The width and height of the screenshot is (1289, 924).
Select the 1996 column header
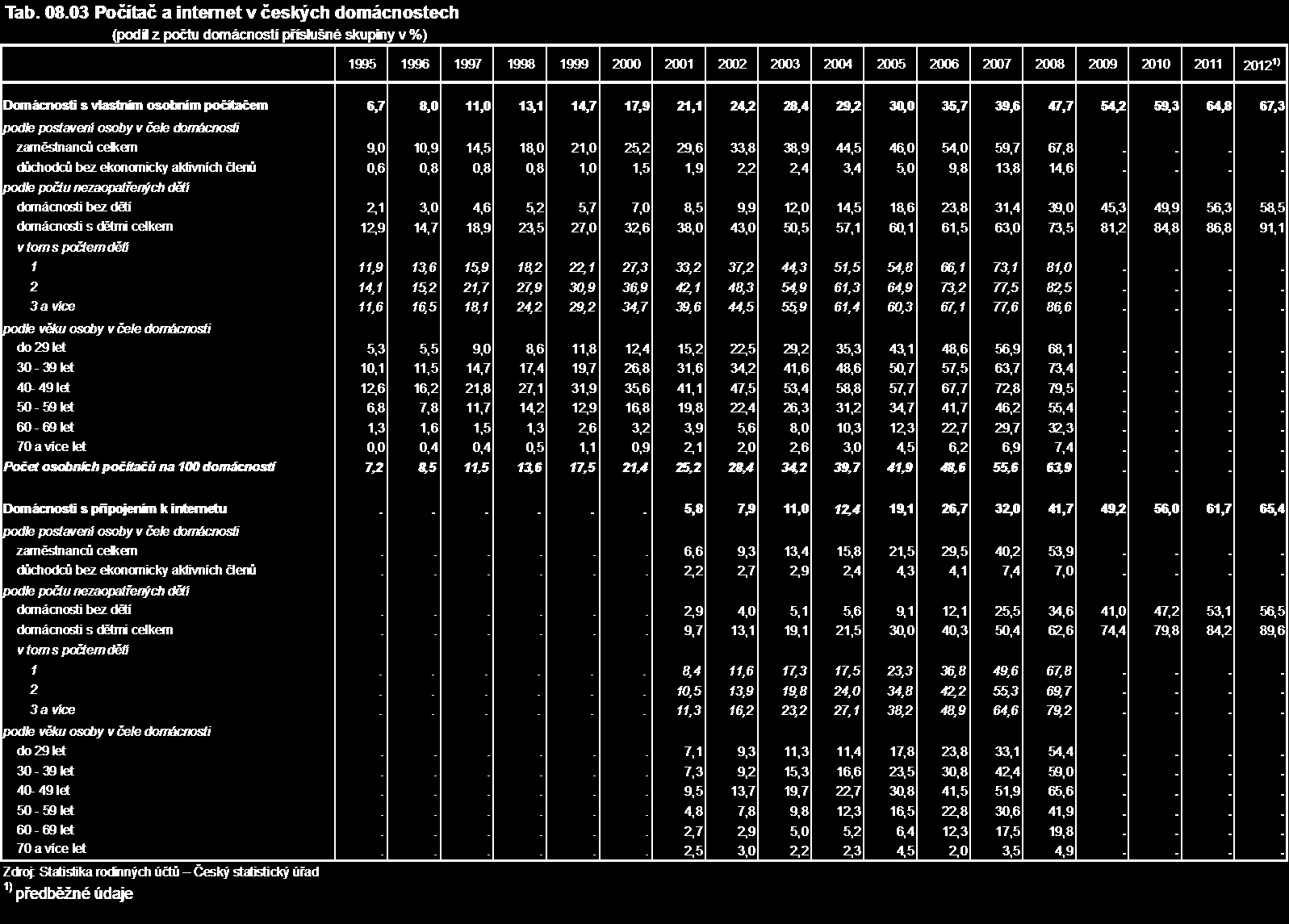pyautogui.click(x=415, y=65)
